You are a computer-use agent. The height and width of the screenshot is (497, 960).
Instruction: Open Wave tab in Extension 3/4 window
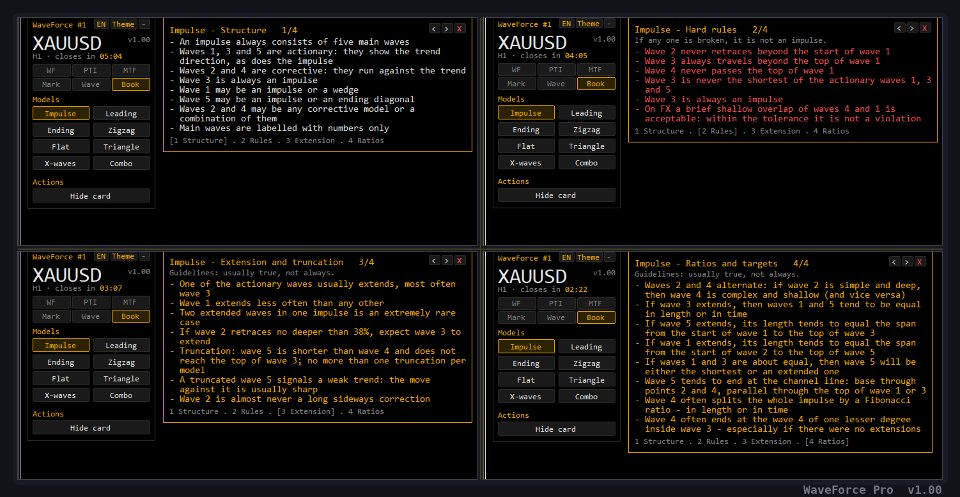click(x=91, y=316)
